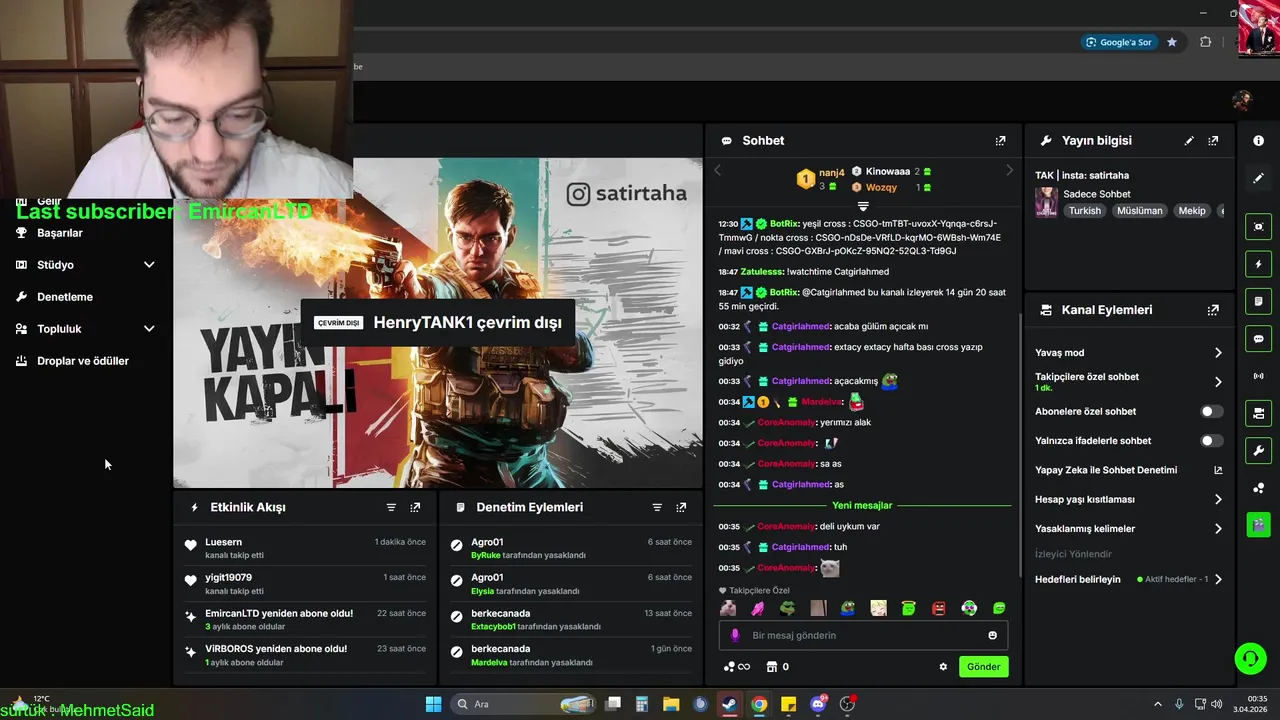The width and height of the screenshot is (1280, 720).
Task: Open OBS Studio from the taskbar
Action: tap(848, 704)
